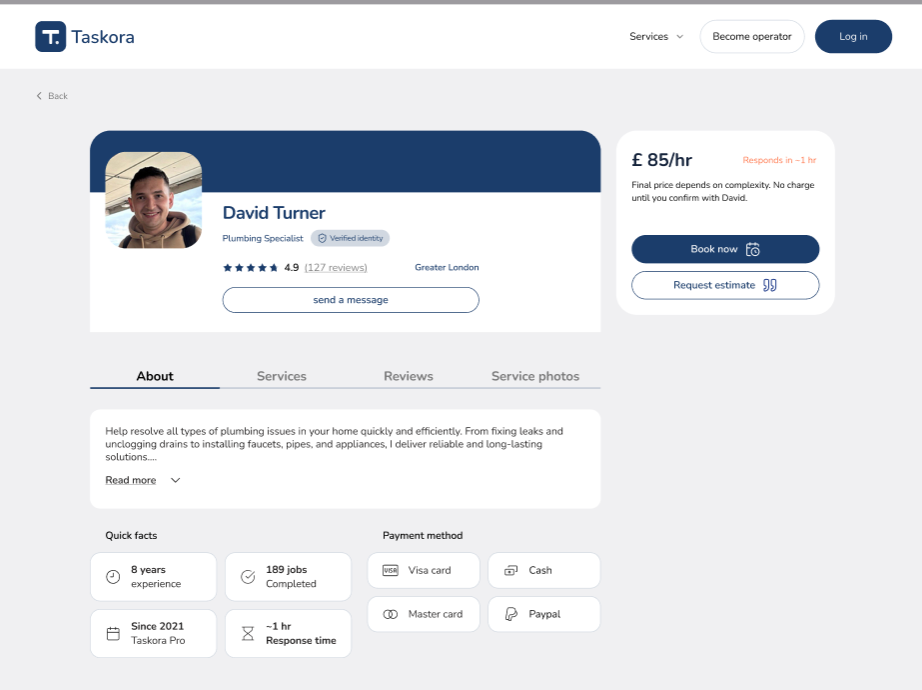The image size is (922, 690).
Task: Switch to the About tab
Action: click(155, 376)
